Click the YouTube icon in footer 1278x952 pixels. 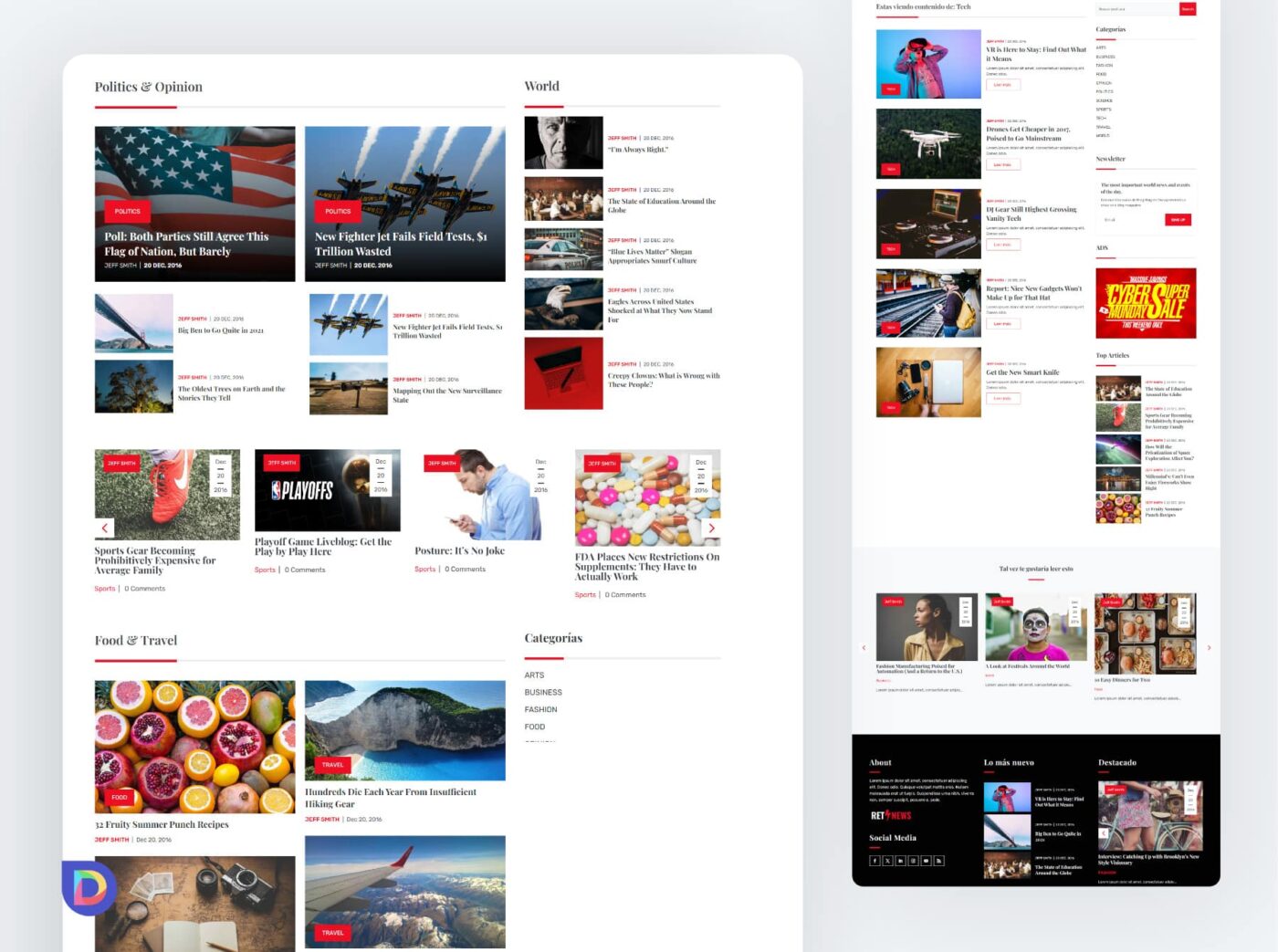point(926,861)
